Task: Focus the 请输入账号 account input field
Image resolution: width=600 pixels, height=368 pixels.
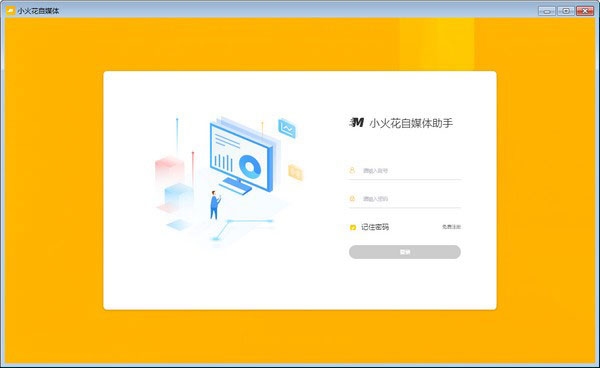Action: click(x=405, y=171)
